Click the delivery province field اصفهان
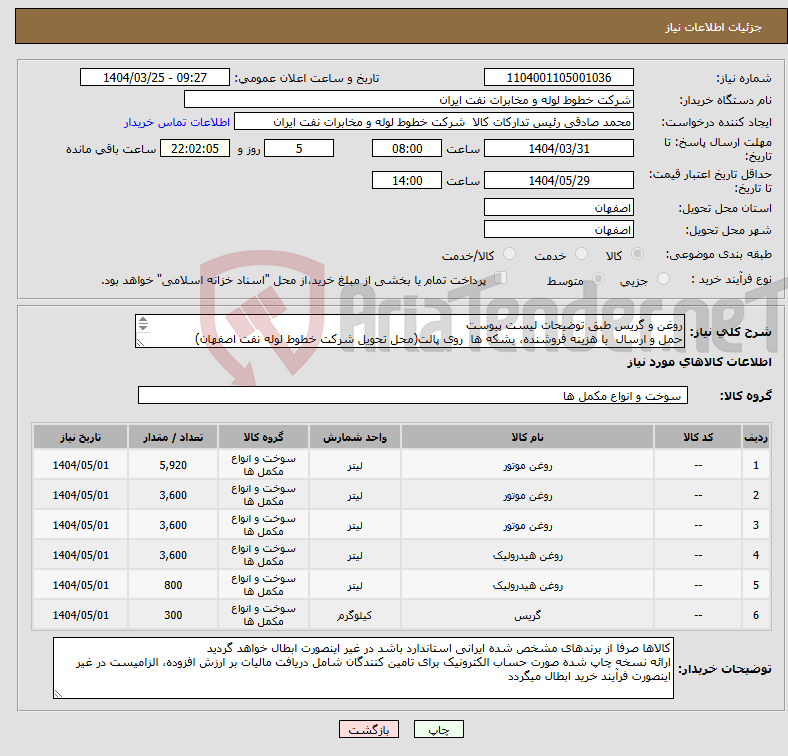788x756 pixels. click(558, 207)
